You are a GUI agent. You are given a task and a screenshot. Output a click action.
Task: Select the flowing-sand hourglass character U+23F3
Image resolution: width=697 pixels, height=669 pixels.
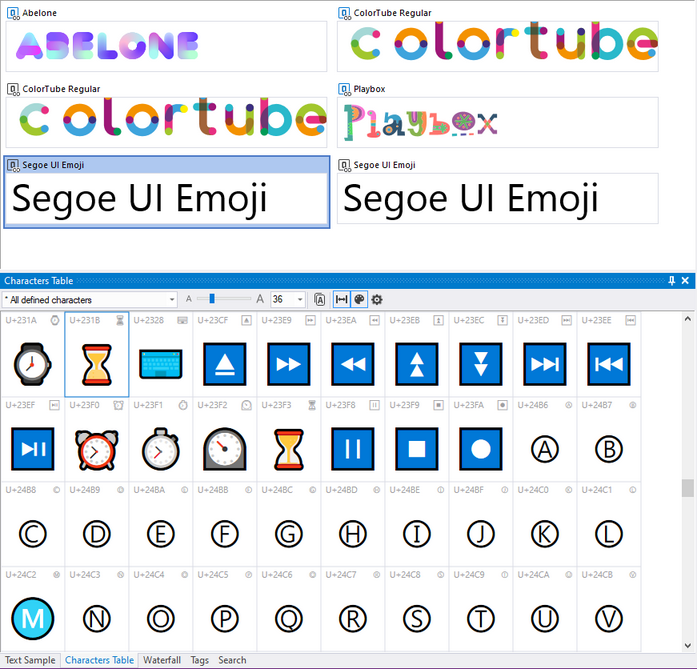coord(288,439)
